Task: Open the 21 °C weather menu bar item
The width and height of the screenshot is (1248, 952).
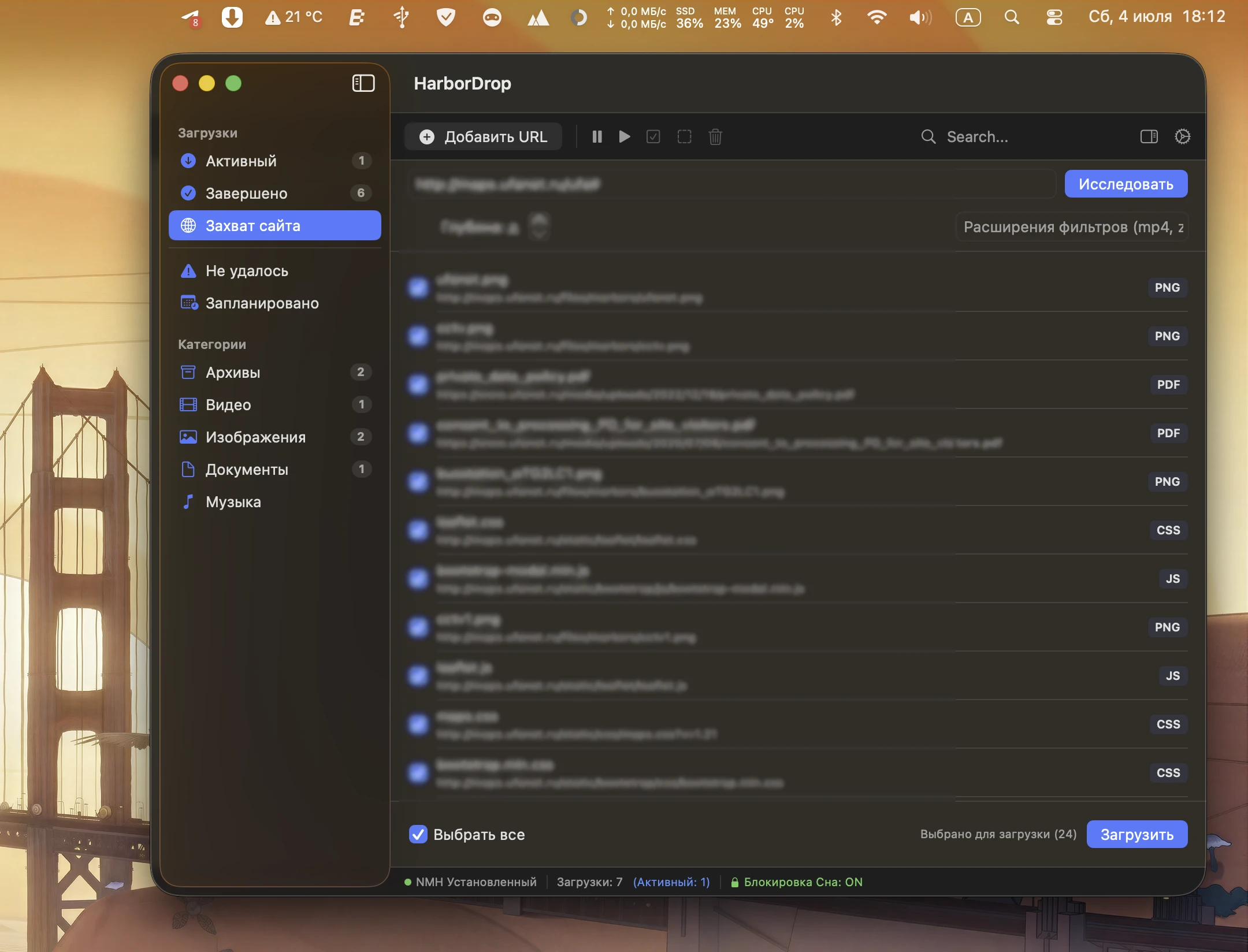Action: [x=294, y=17]
